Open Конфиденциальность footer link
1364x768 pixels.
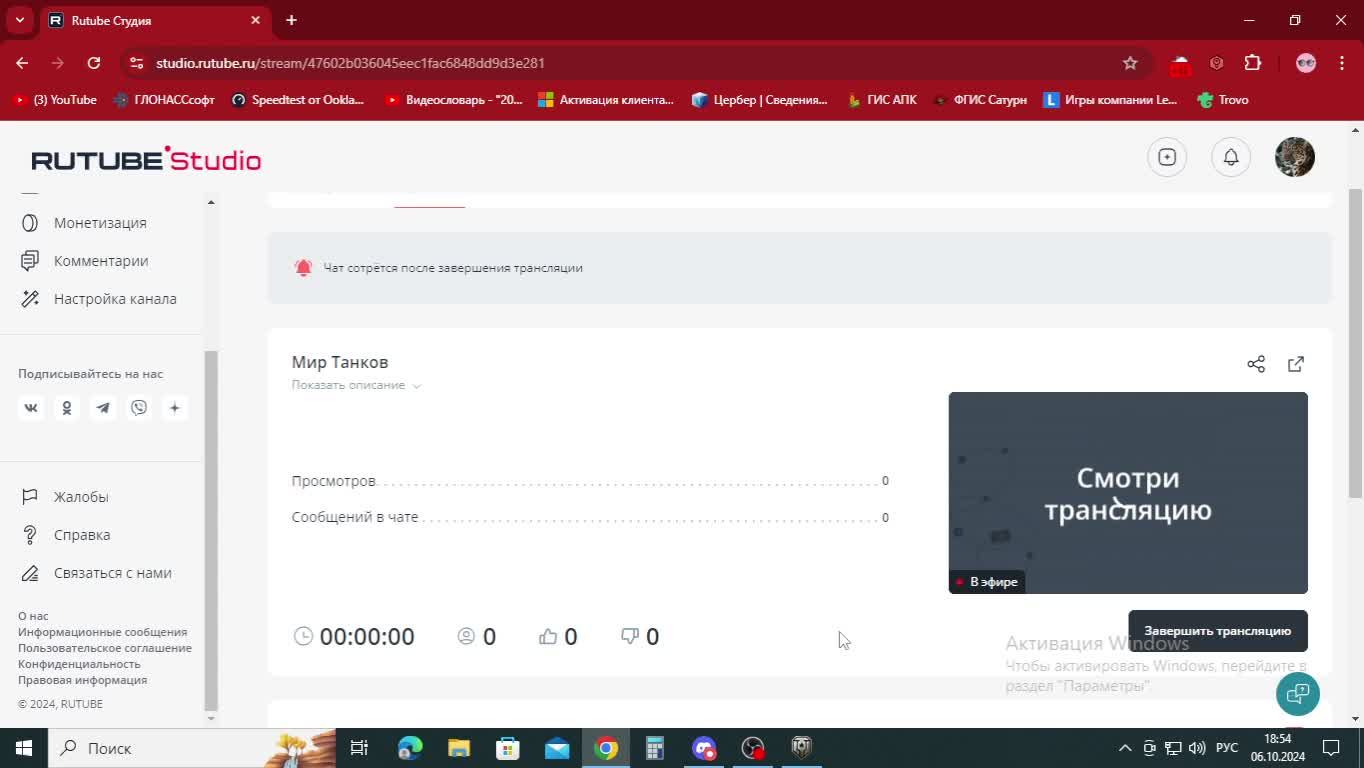pos(79,664)
